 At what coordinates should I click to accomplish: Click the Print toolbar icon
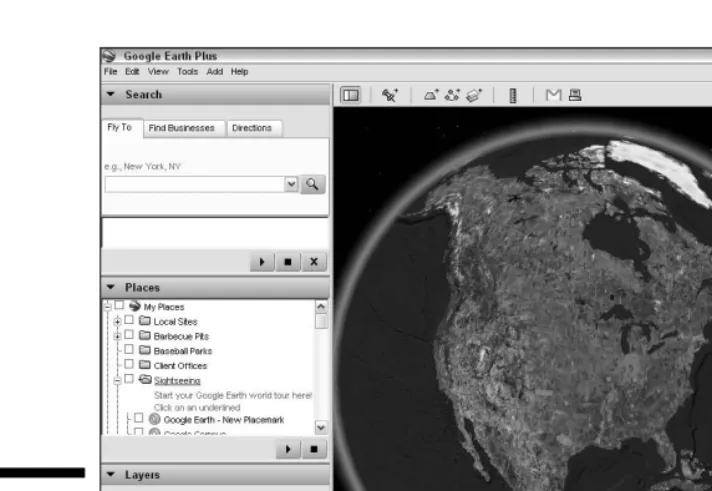[x=575, y=95]
